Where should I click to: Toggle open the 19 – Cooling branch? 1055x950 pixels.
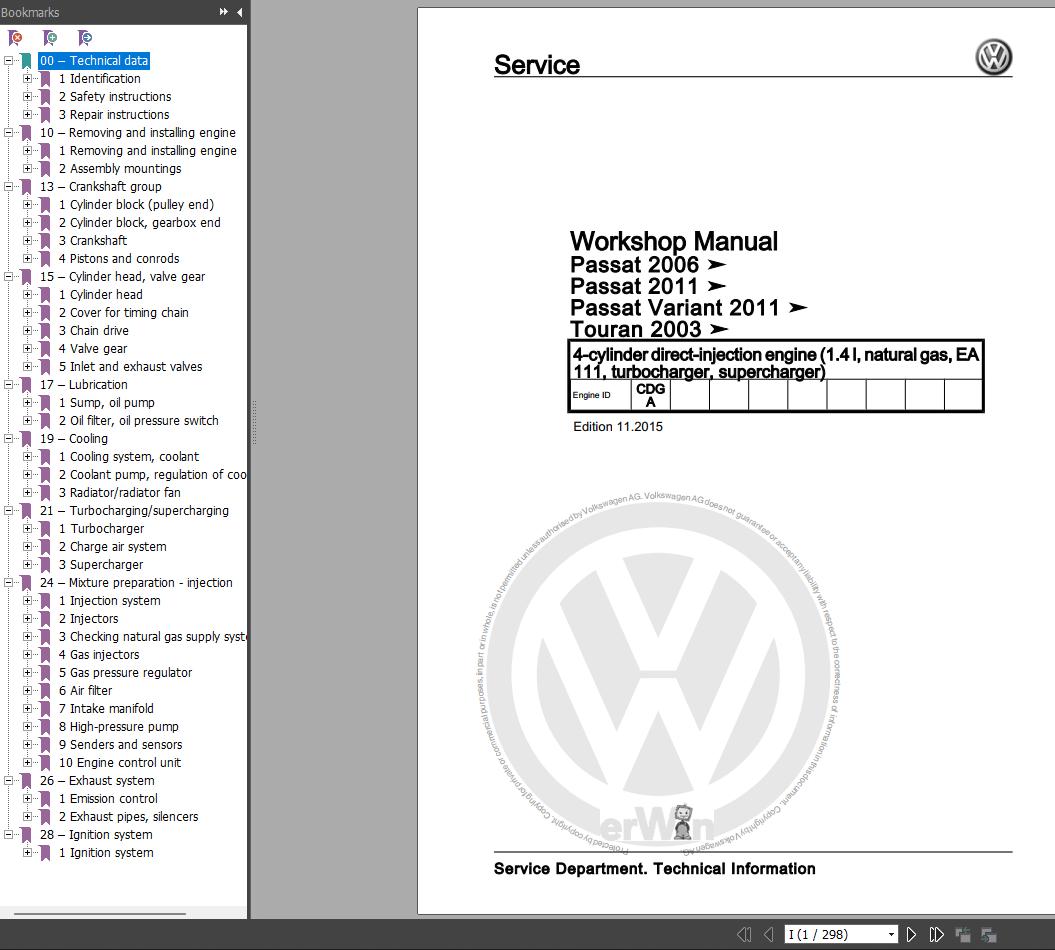[9, 438]
